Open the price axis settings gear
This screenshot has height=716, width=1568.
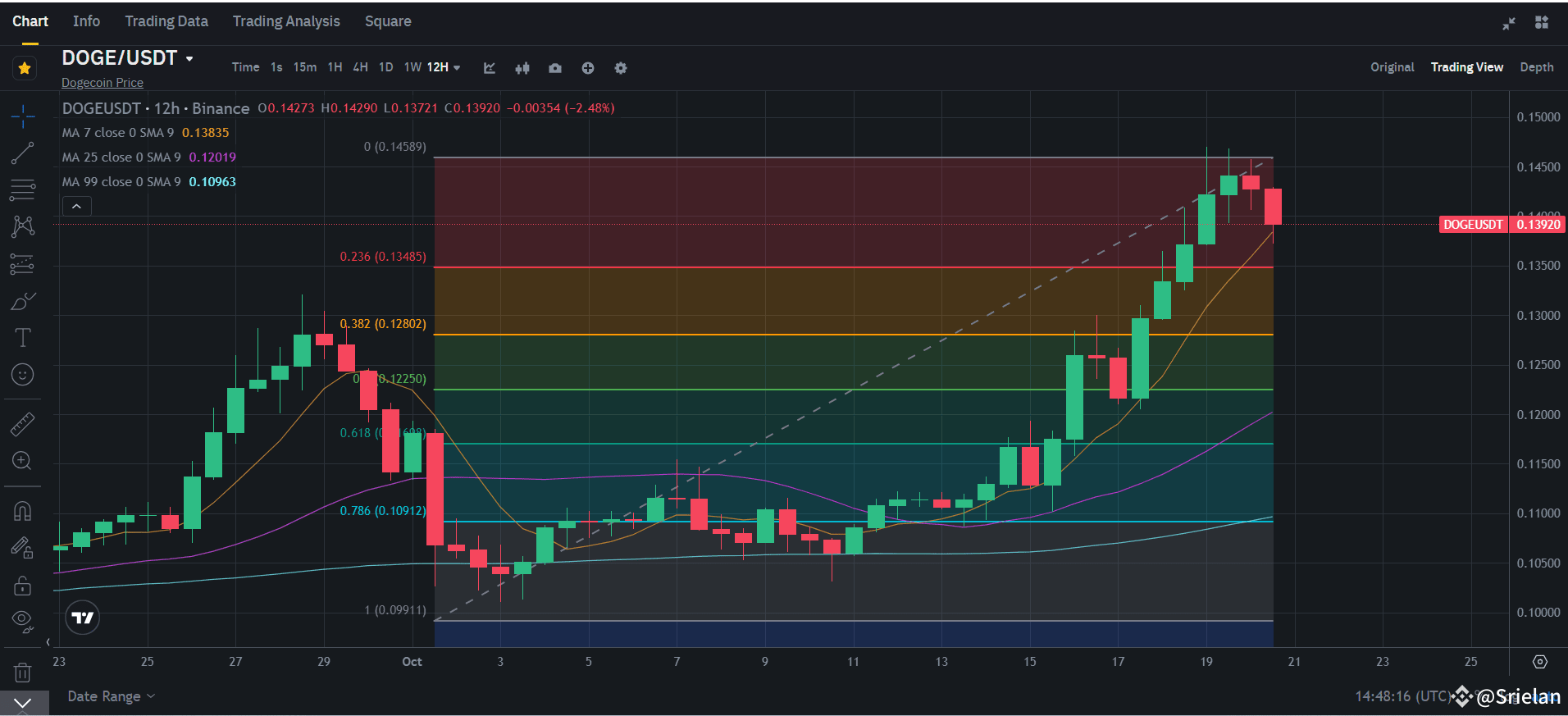pyautogui.click(x=1540, y=662)
